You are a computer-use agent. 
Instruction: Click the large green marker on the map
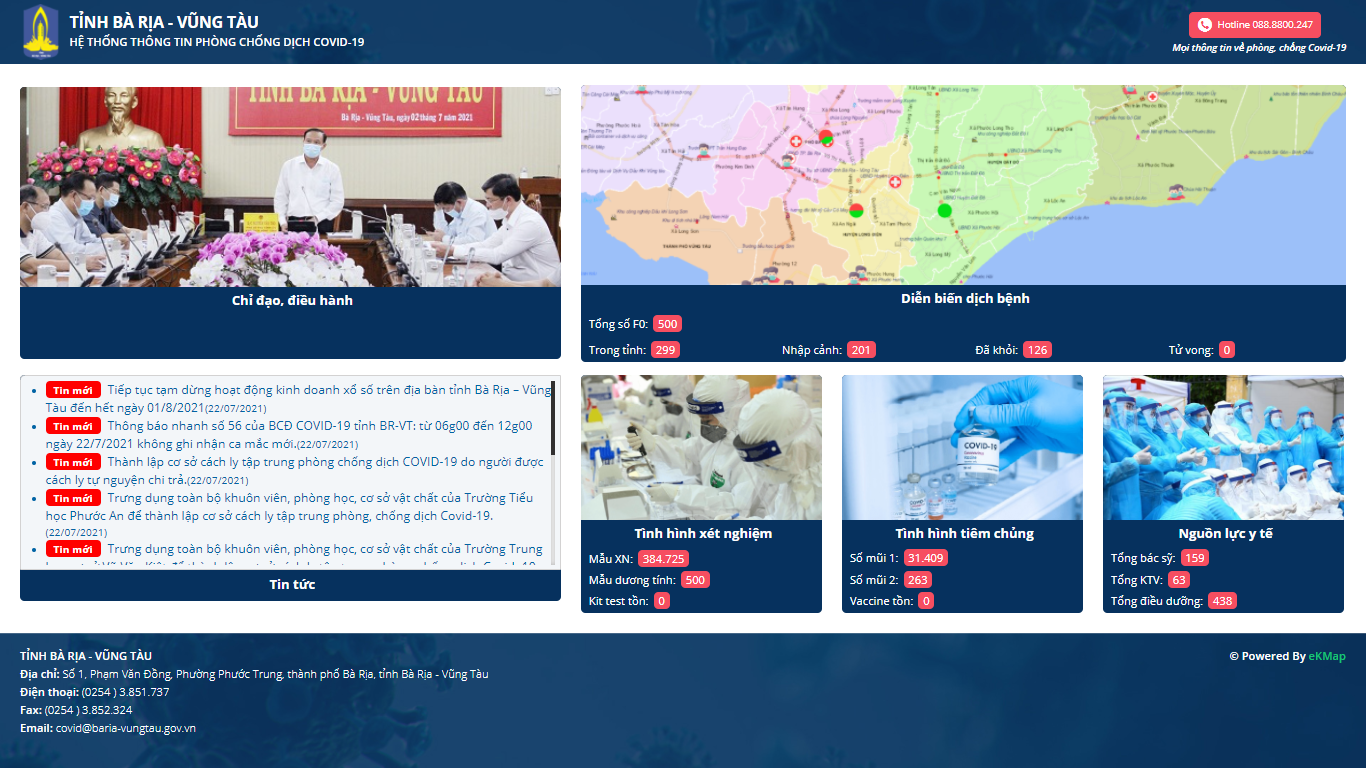coord(945,210)
